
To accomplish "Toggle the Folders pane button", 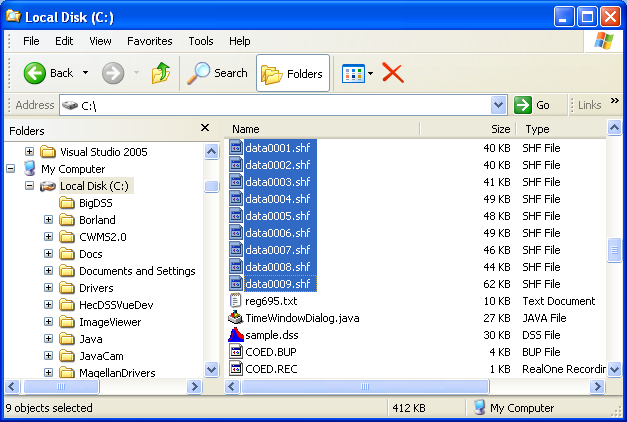I will [293, 73].
